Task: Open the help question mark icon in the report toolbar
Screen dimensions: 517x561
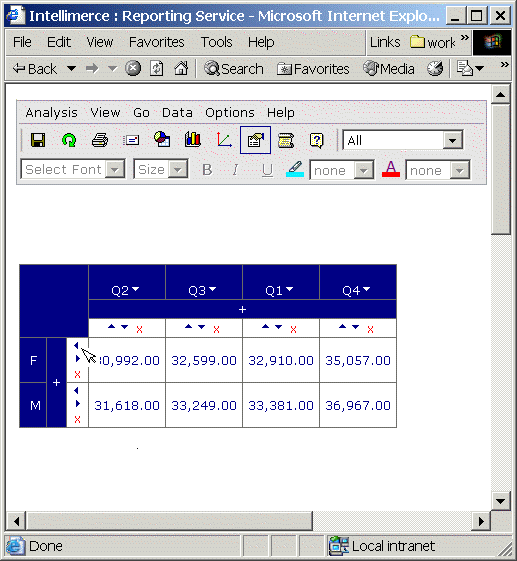Action: (317, 140)
